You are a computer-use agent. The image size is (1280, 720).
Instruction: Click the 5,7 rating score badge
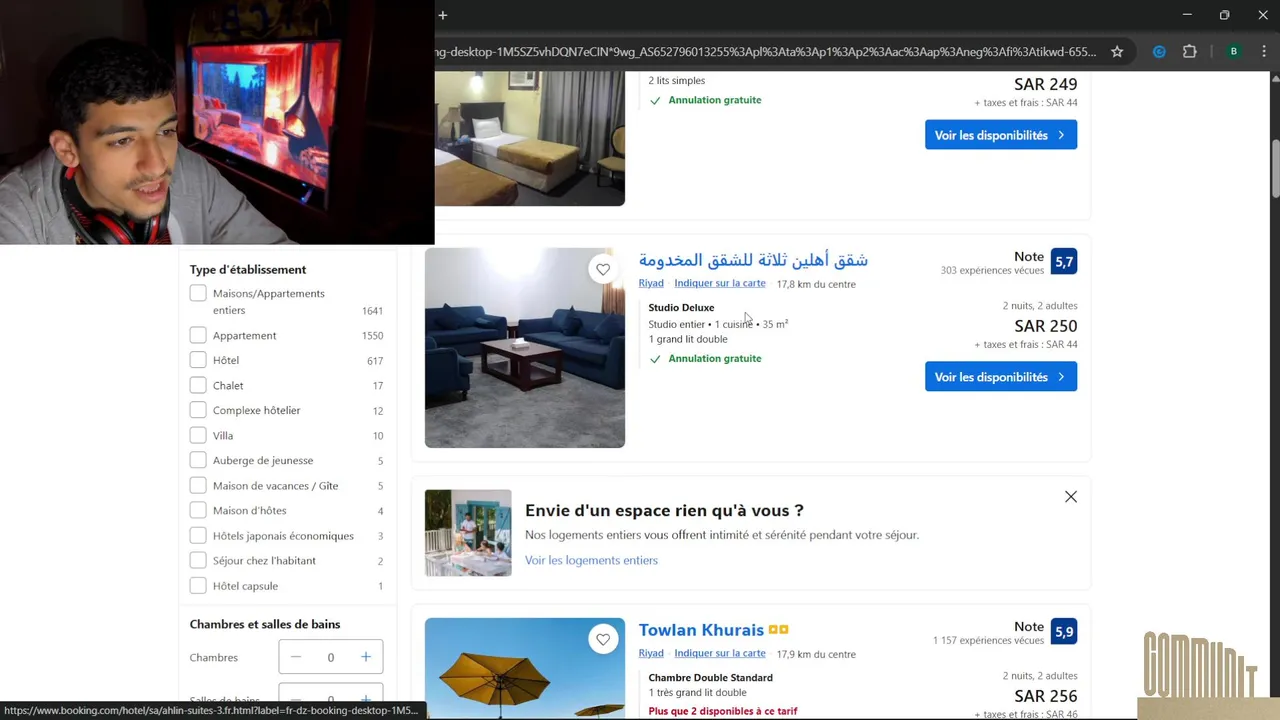[1064, 262]
